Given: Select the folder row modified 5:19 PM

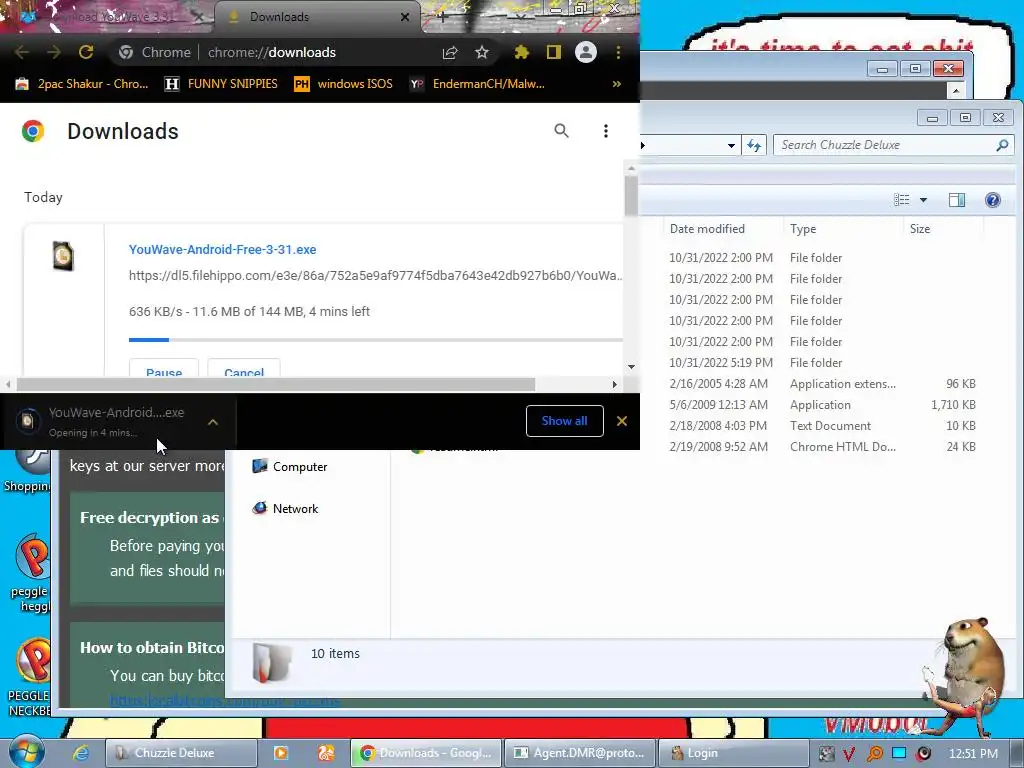Looking at the screenshot, I should point(823,362).
